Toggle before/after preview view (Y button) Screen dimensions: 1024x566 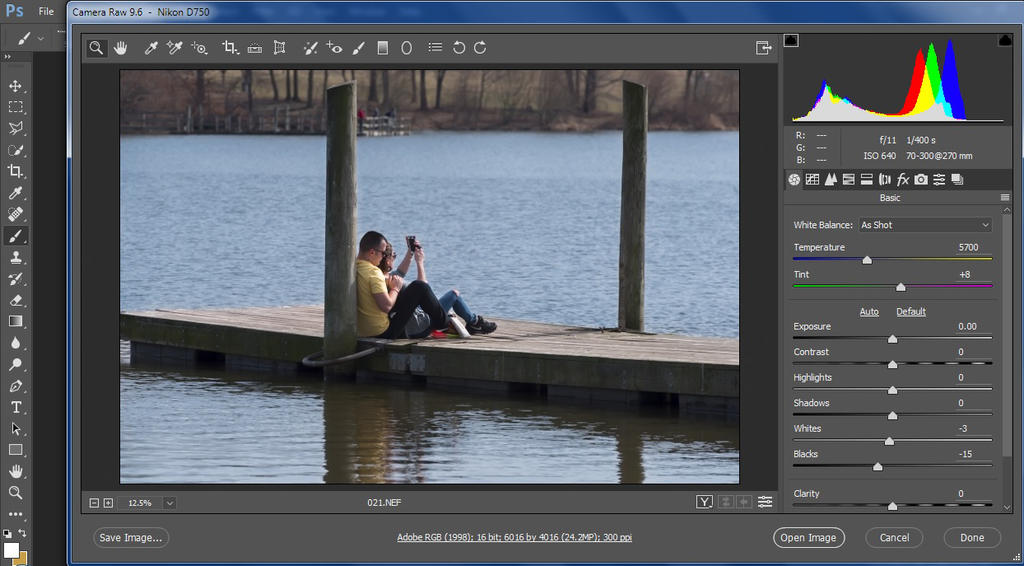click(704, 502)
